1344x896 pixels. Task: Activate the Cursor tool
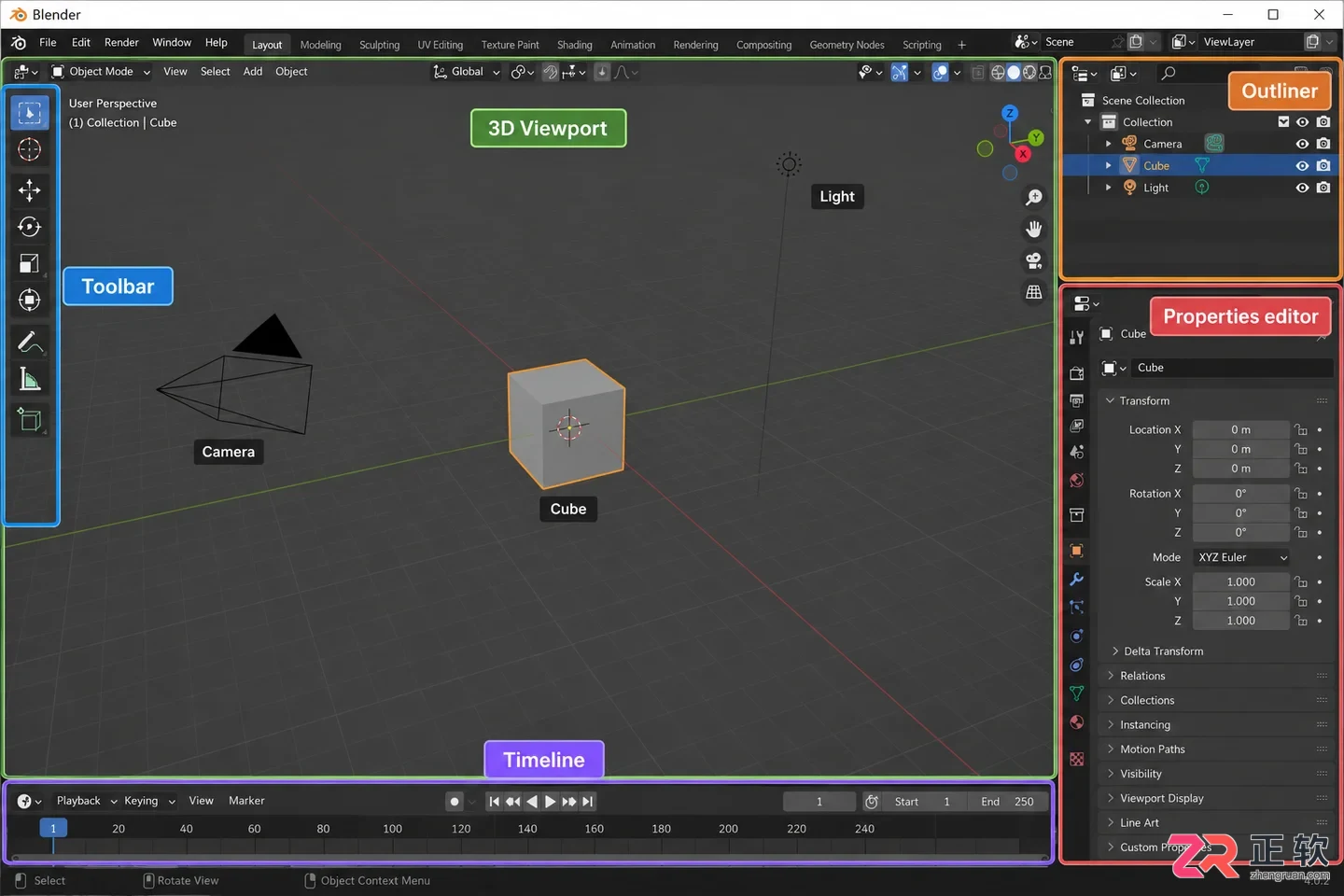click(30, 149)
